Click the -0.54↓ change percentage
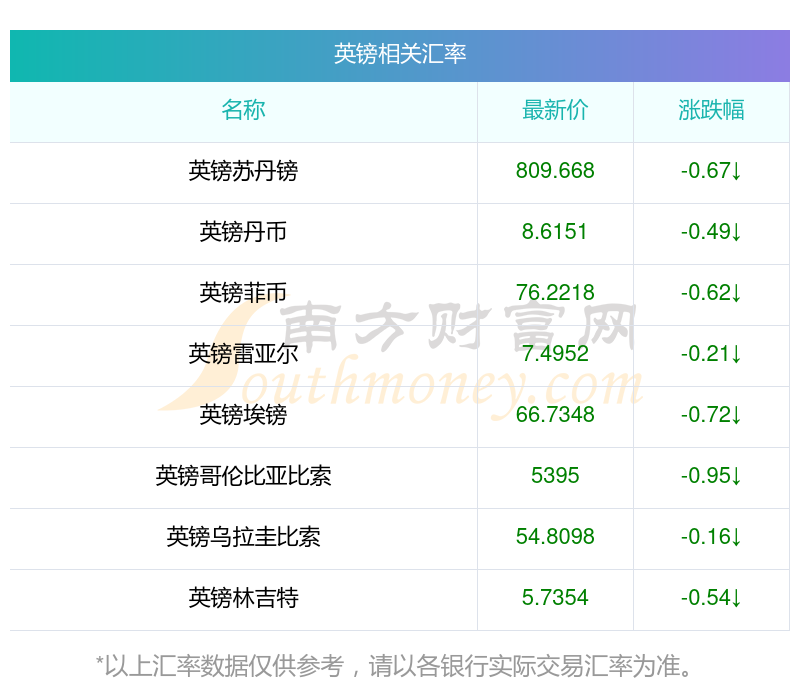Image resolution: width=800 pixels, height=698 pixels. click(x=711, y=598)
